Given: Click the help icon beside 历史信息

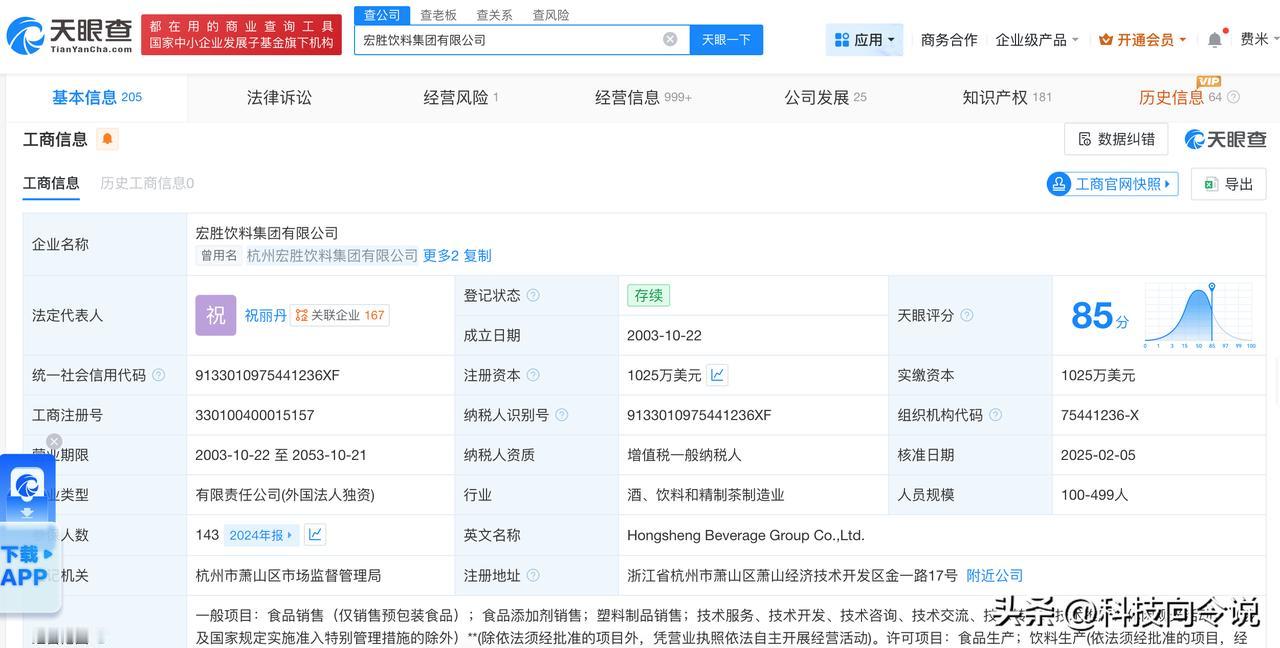Looking at the screenshot, I should coord(1233,97).
